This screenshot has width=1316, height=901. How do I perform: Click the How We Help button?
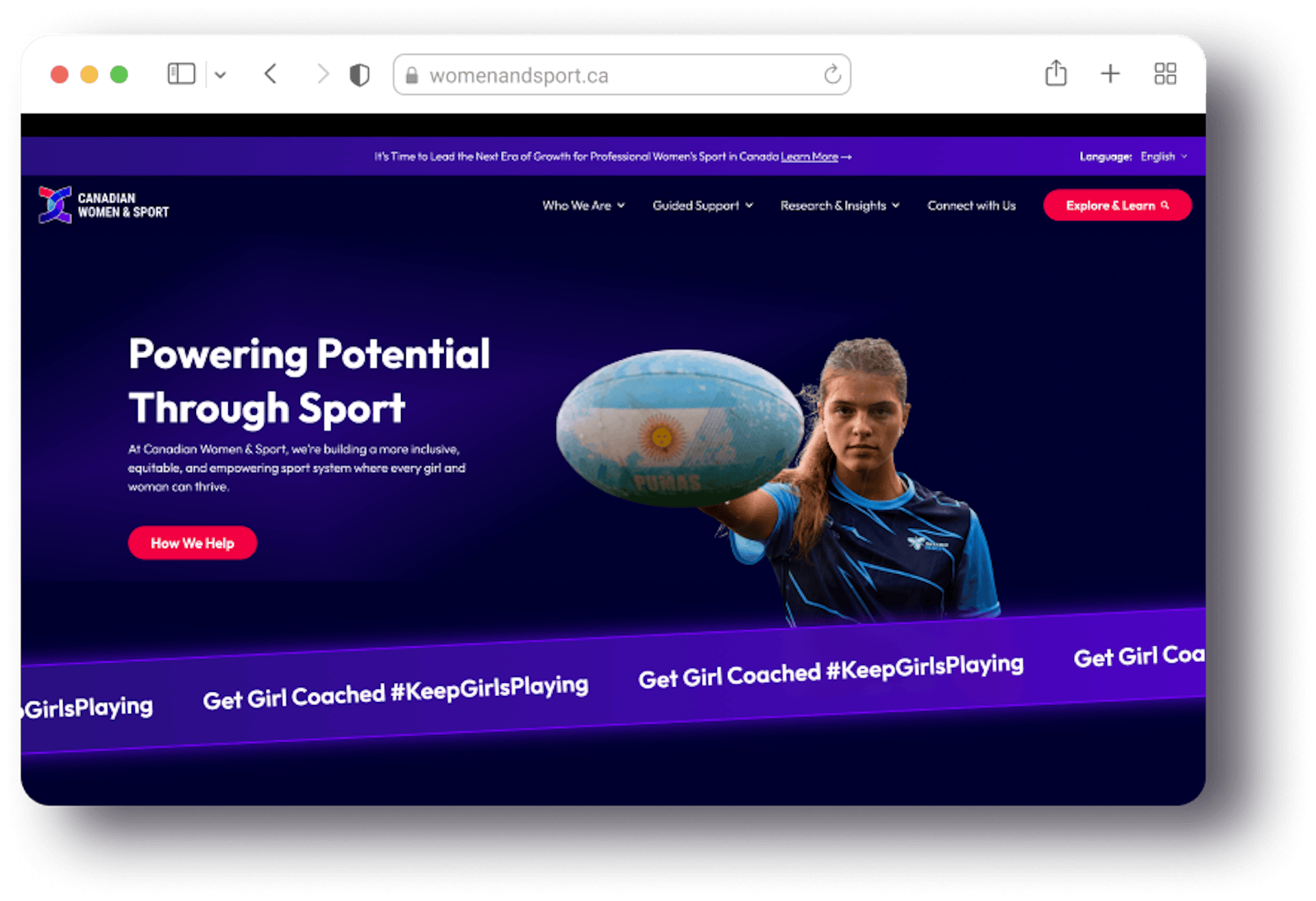pyautogui.click(x=193, y=543)
